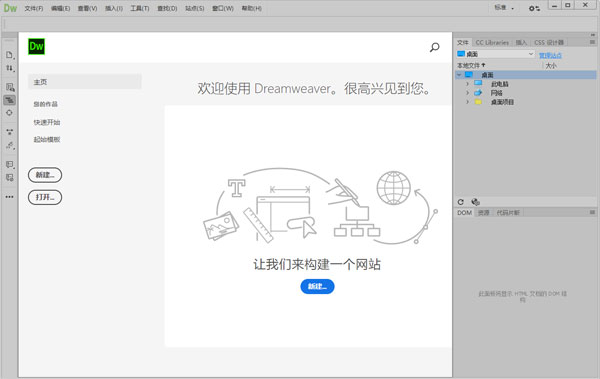
Task: Switch to the CSS 设计器 tab
Action: coord(549,42)
